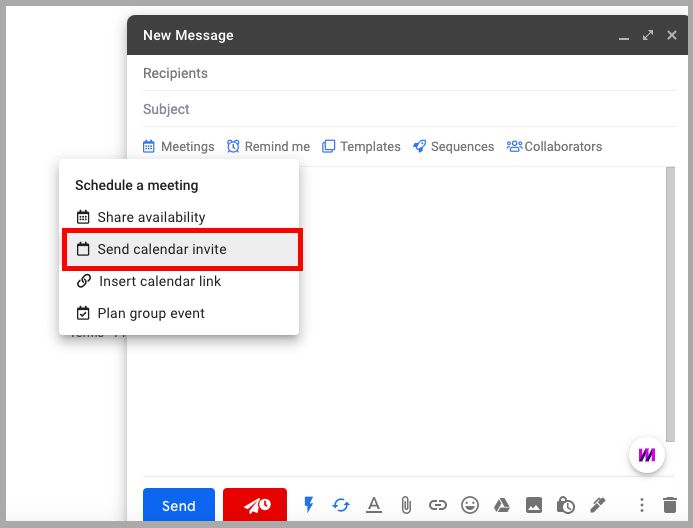Viewport: 693px width, 528px height.
Task: Attach a file with paperclip icon
Action: click(406, 505)
